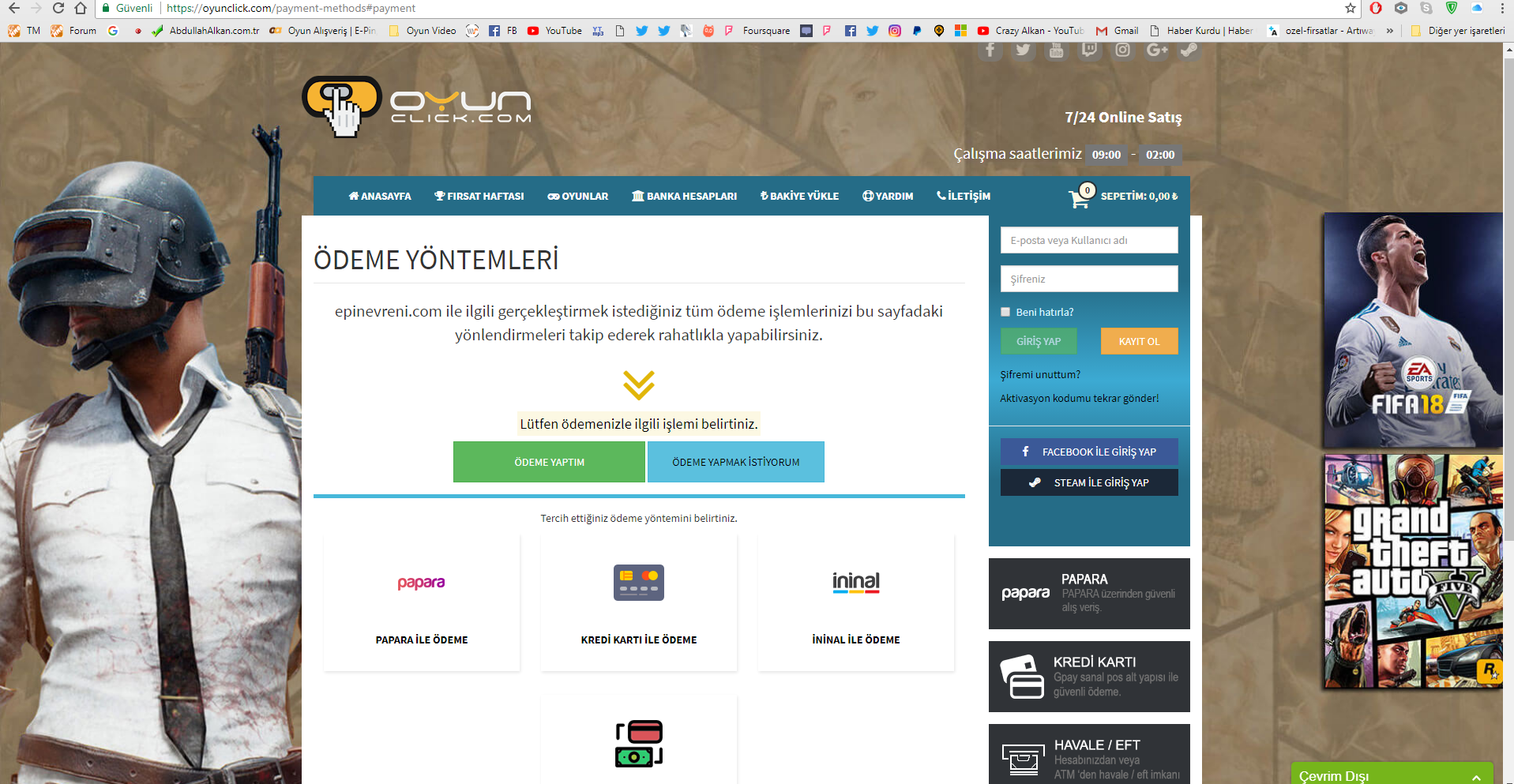Go back with the browser back arrow

point(13,8)
